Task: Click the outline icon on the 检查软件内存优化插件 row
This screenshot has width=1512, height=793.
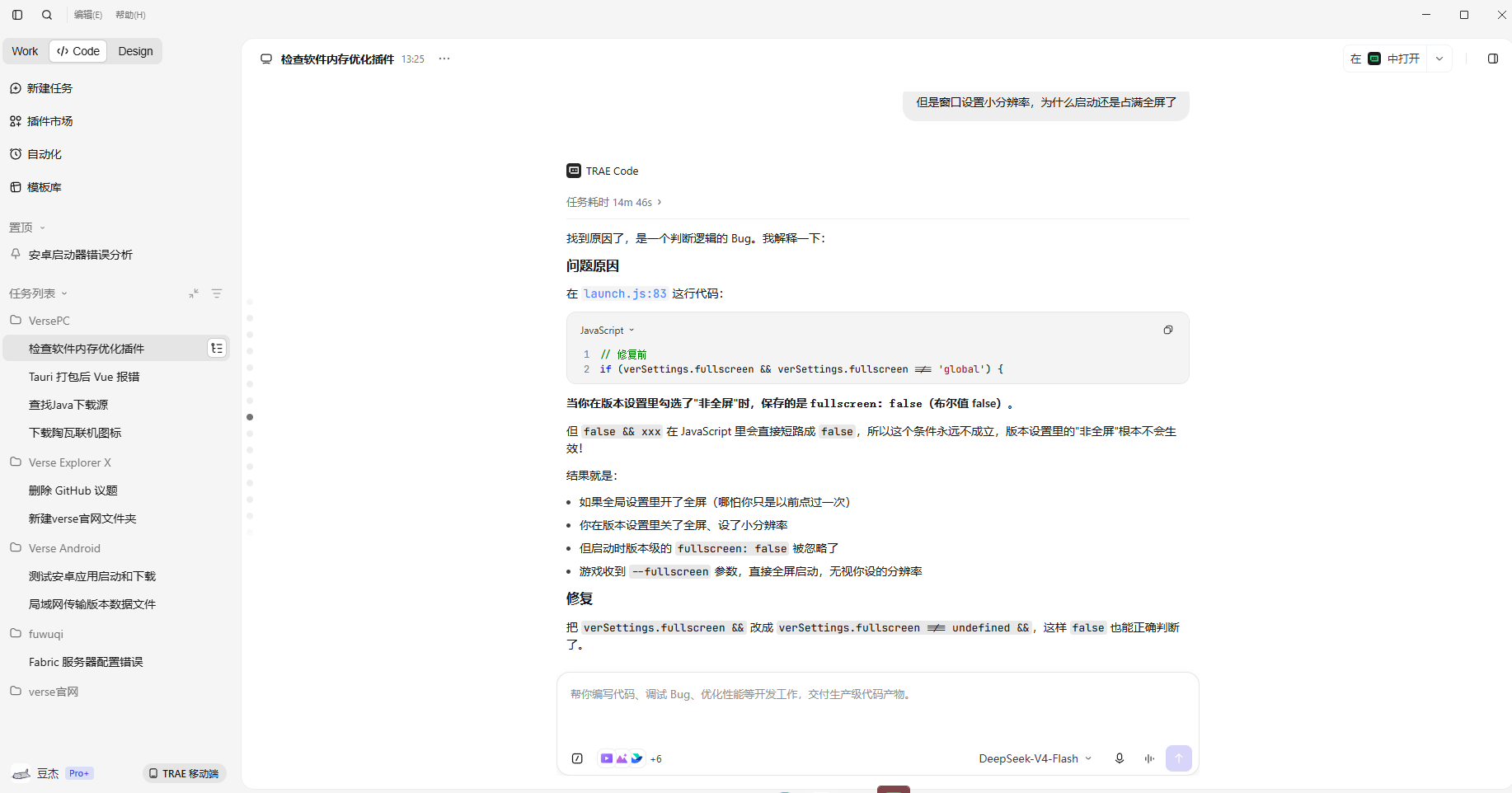Action: click(x=217, y=349)
